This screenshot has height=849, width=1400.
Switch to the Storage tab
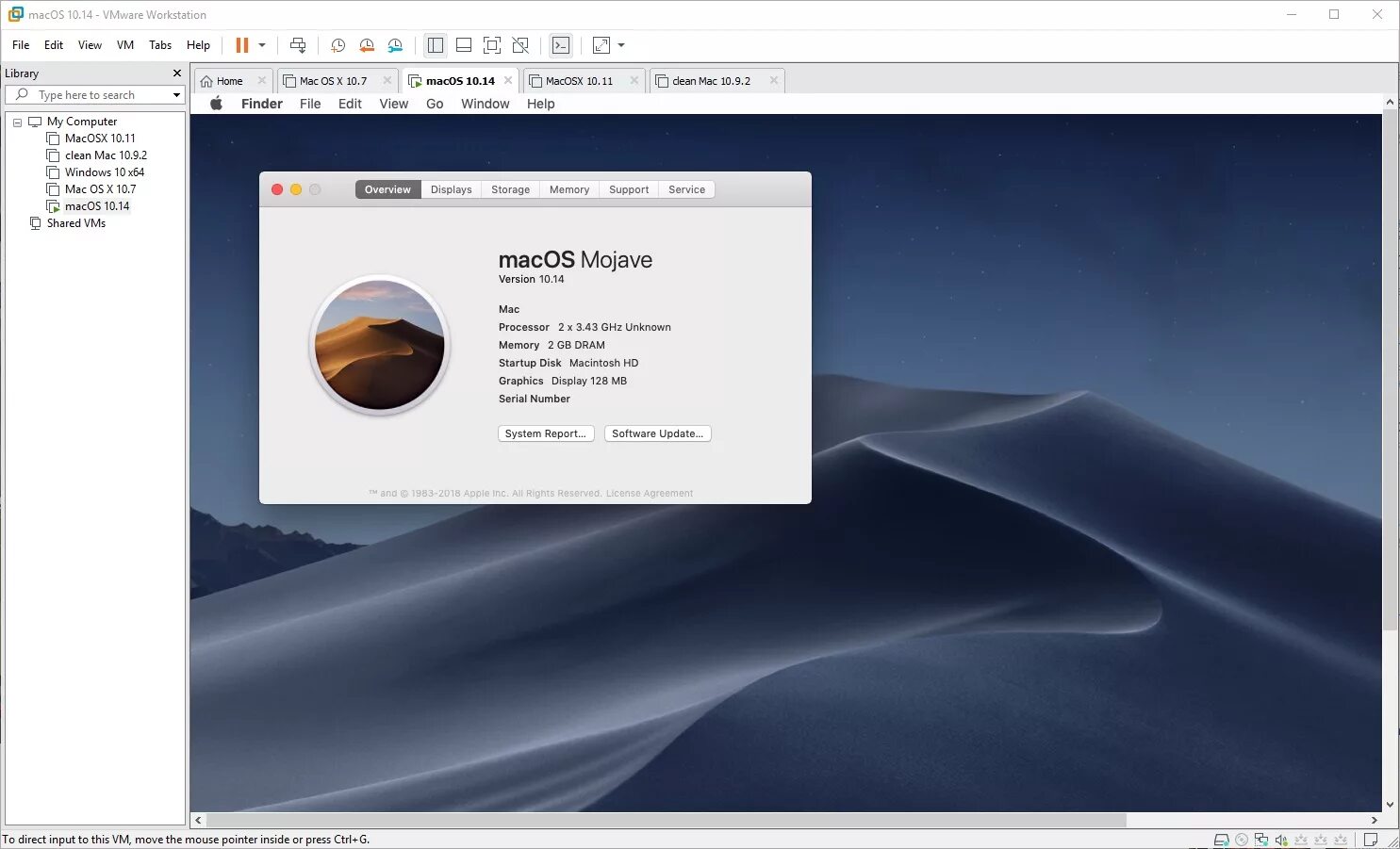tap(510, 189)
